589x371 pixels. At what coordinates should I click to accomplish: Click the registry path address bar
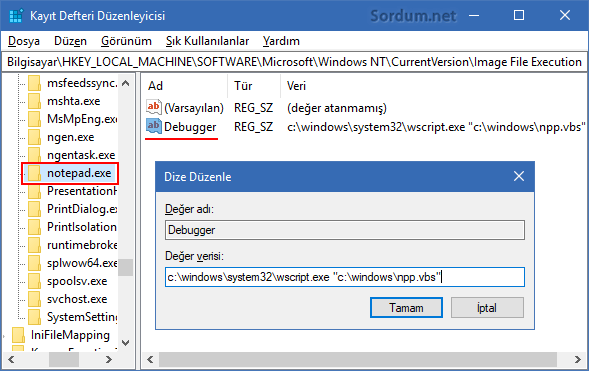(x=294, y=62)
